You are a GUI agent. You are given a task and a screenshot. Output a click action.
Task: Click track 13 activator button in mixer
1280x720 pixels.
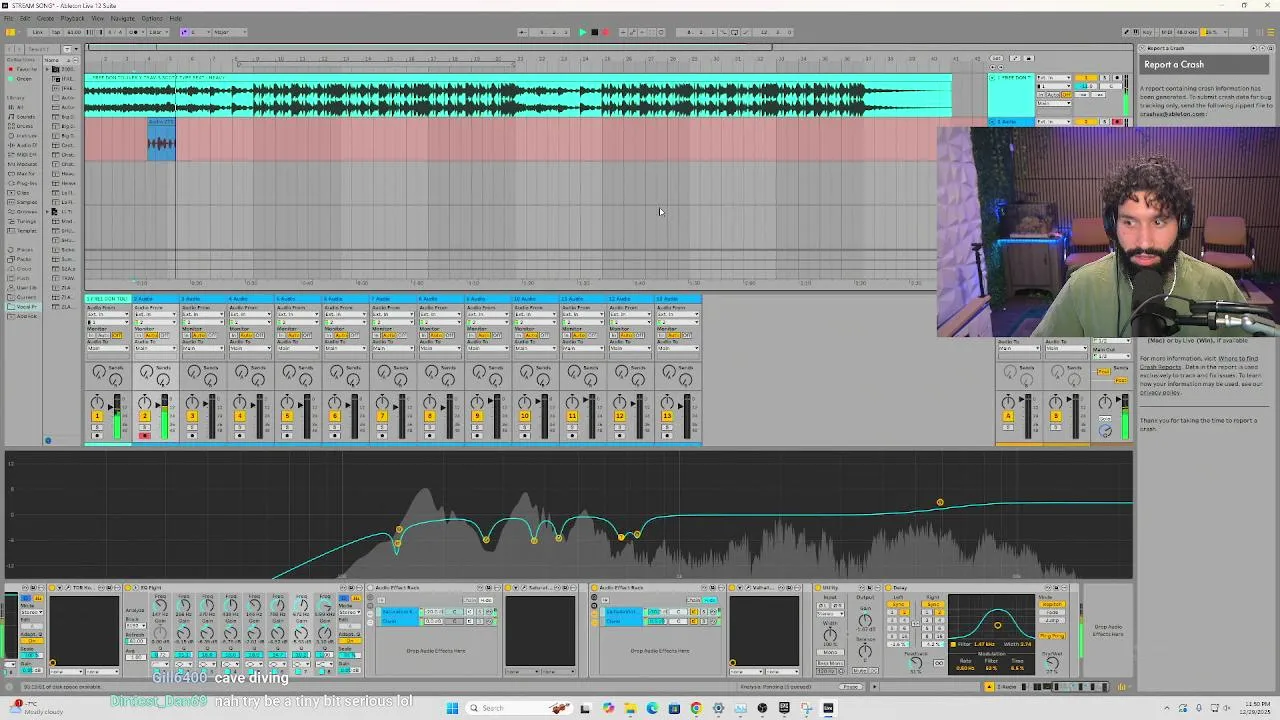(x=667, y=416)
